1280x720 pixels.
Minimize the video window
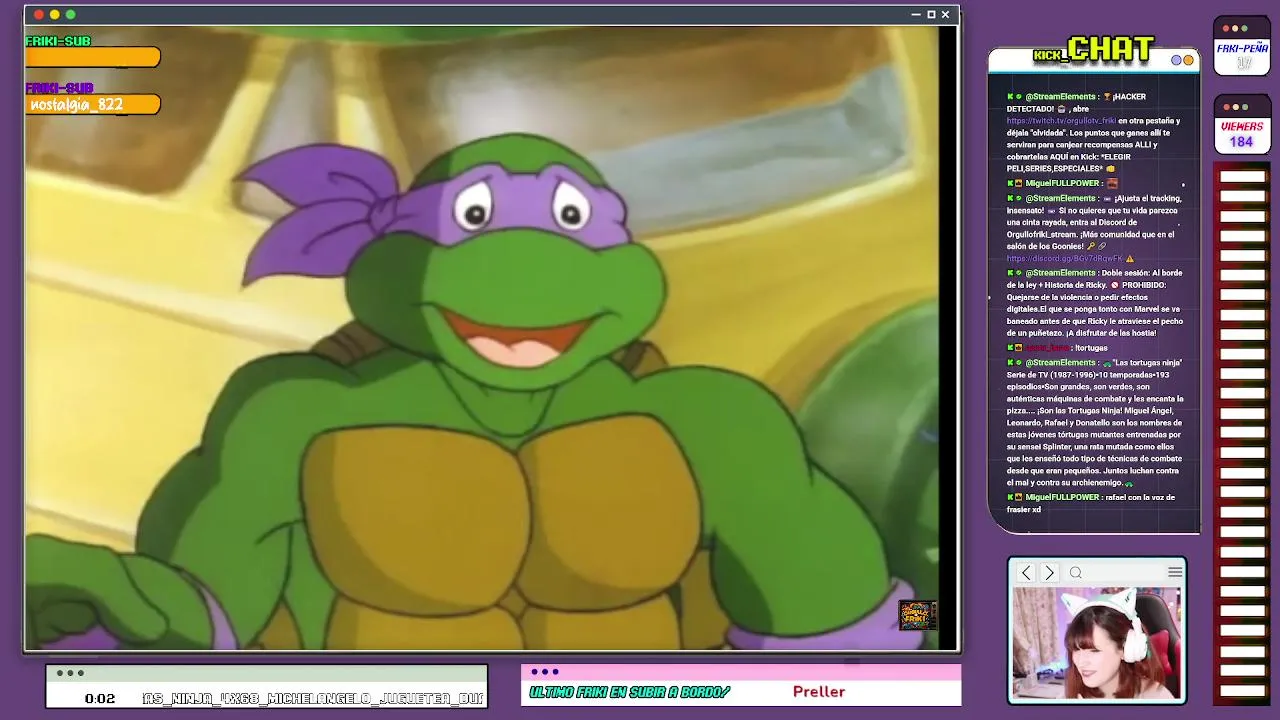point(916,14)
